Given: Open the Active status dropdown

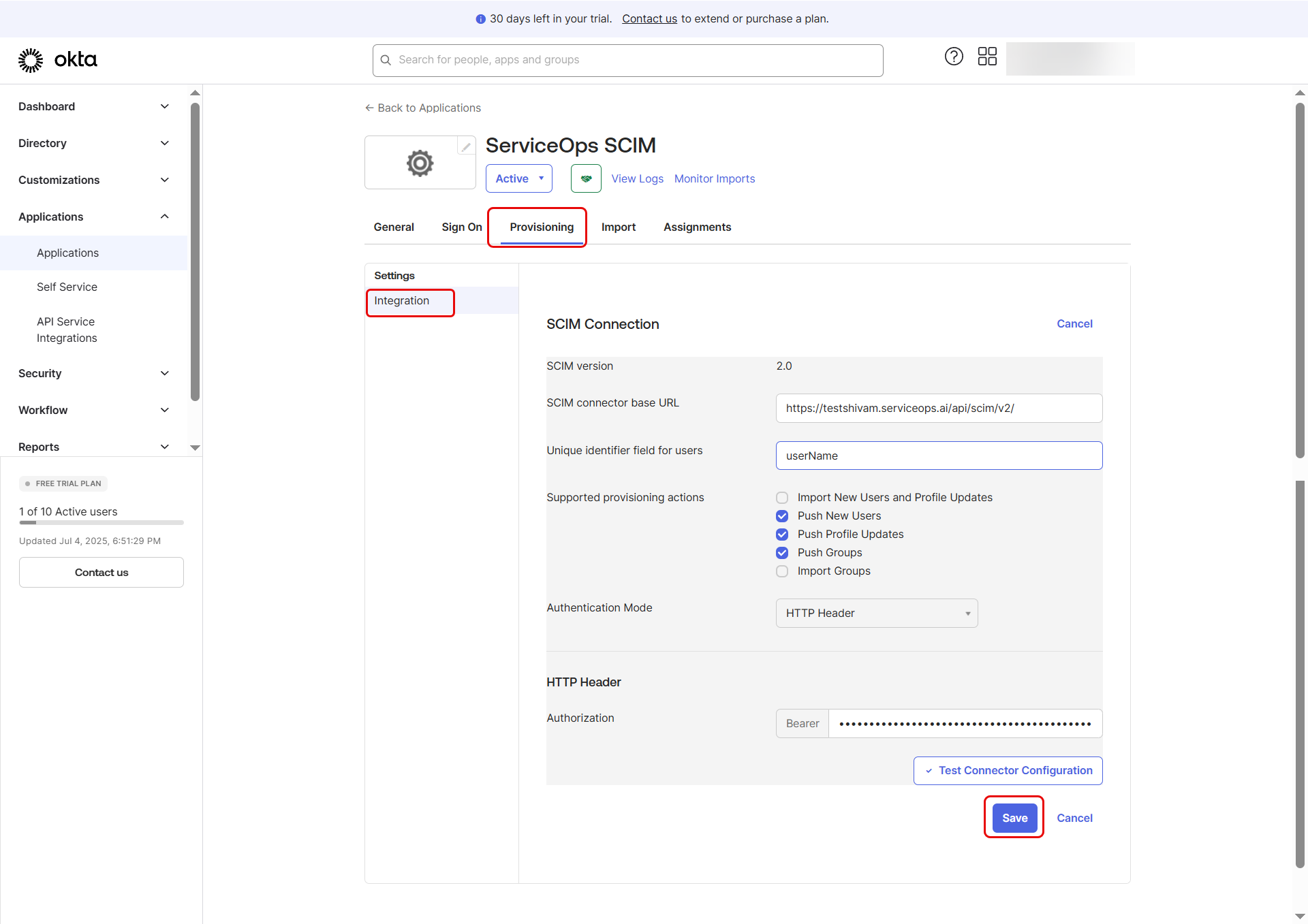Looking at the screenshot, I should coord(519,178).
